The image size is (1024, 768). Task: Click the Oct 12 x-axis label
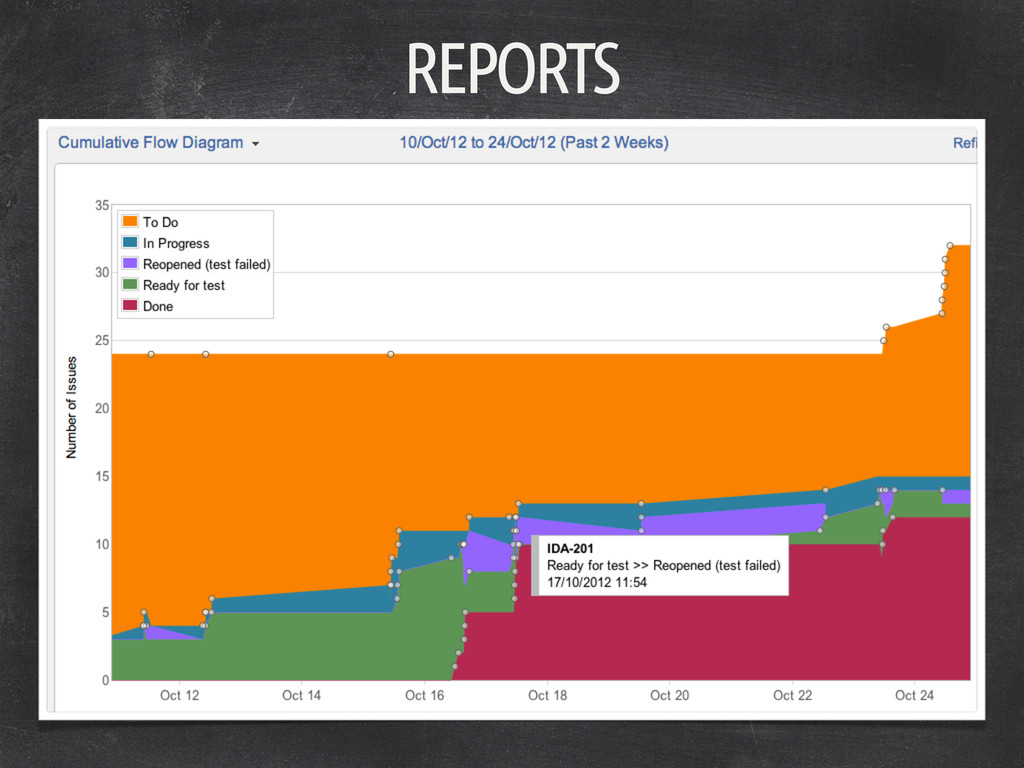179,695
